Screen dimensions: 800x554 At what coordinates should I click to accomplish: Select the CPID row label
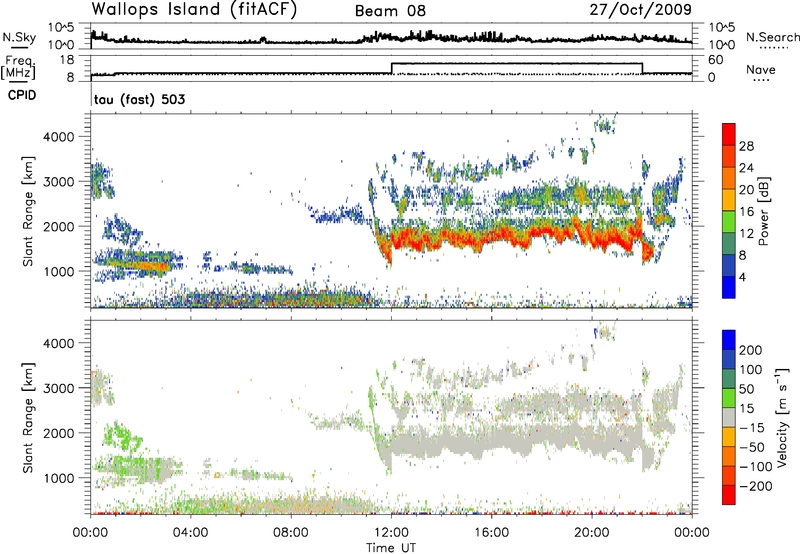(22, 95)
